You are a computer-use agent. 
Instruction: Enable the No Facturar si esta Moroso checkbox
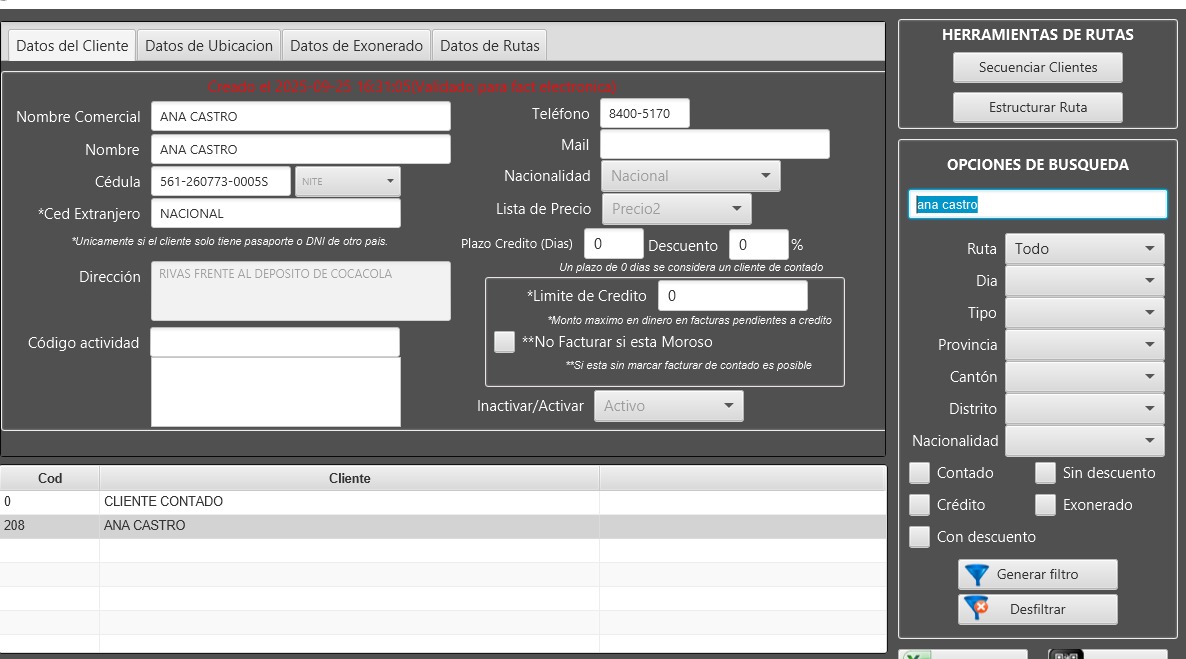505,342
